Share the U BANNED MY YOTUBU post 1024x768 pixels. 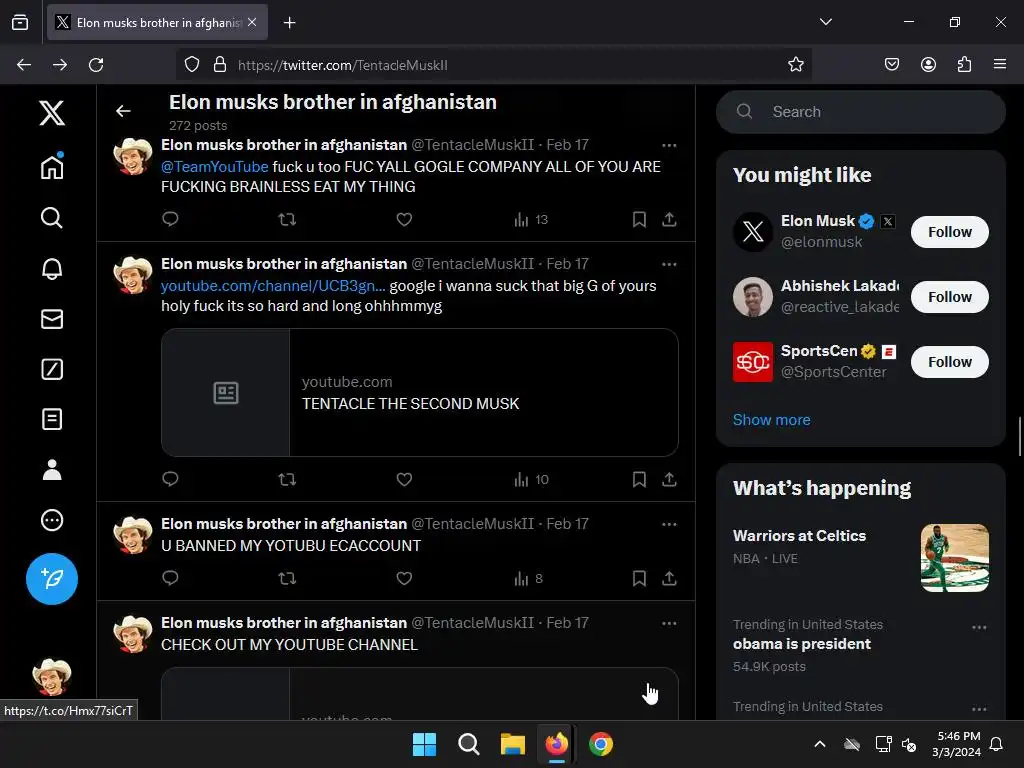point(669,579)
